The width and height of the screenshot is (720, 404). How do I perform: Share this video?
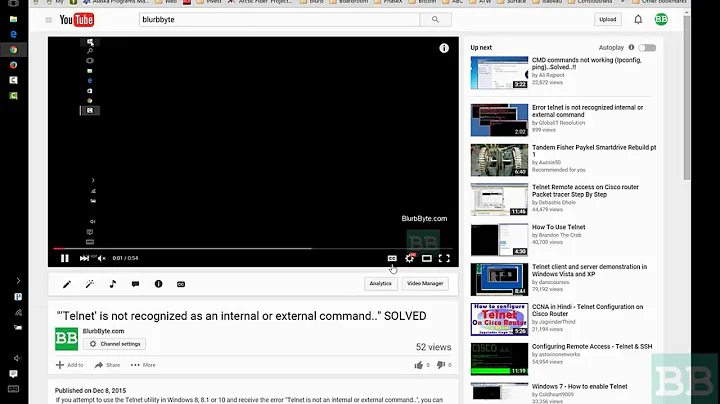107,365
